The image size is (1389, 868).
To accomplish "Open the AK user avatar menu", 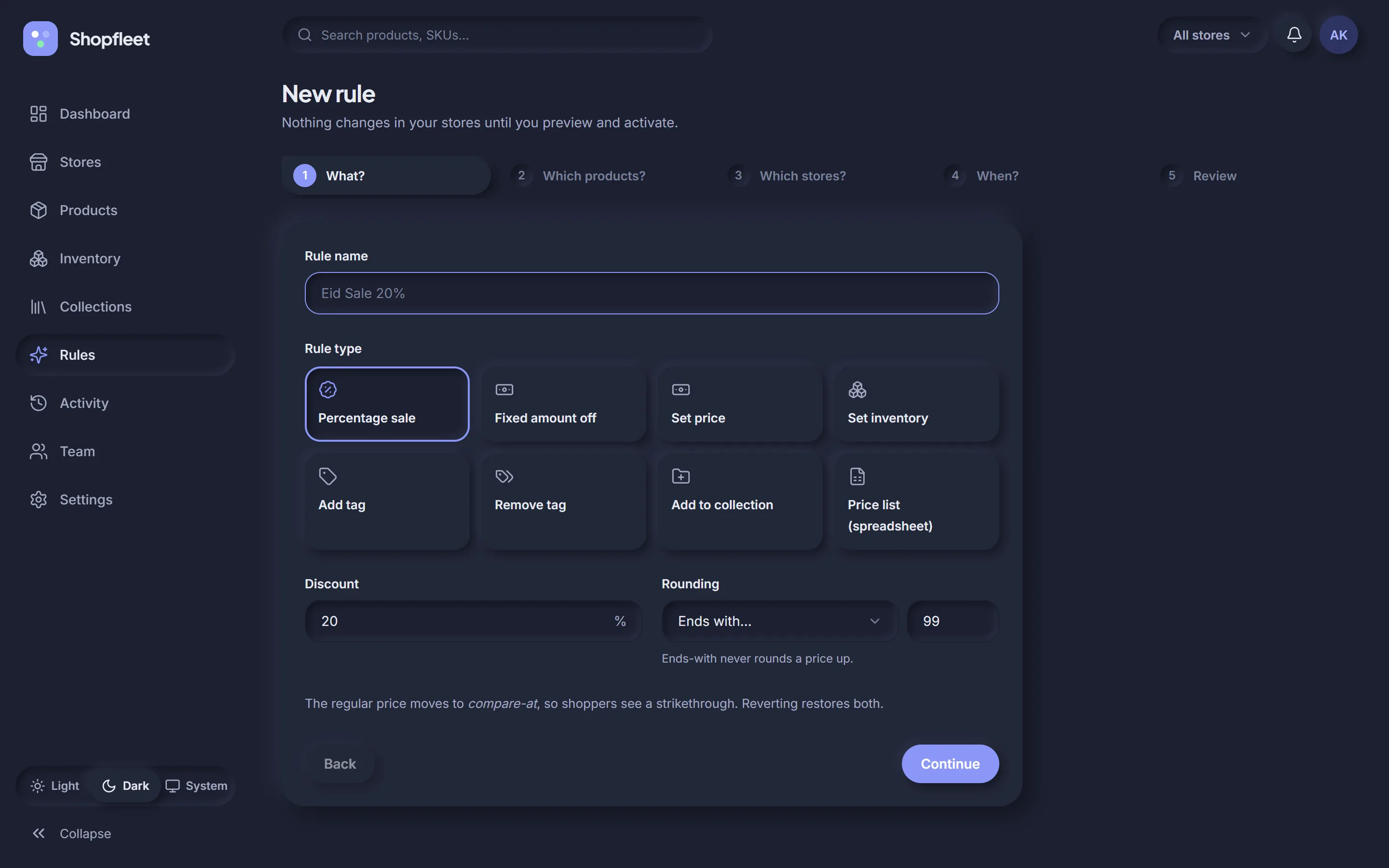I will (x=1338, y=35).
